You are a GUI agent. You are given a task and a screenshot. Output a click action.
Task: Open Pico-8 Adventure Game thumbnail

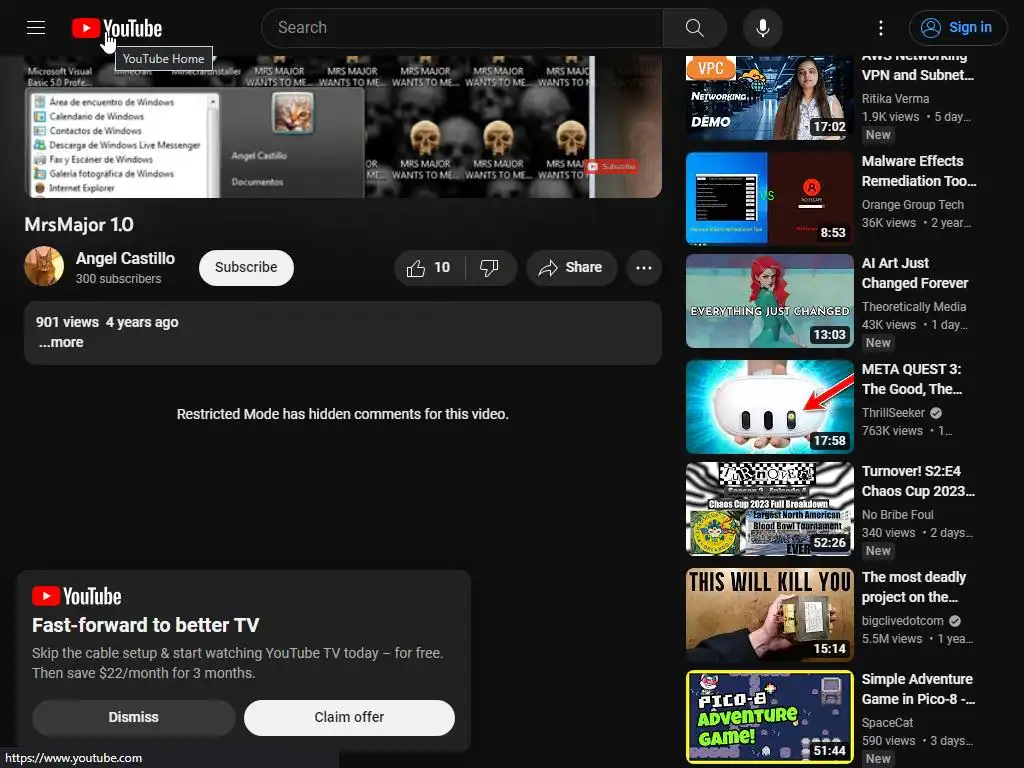pos(769,717)
